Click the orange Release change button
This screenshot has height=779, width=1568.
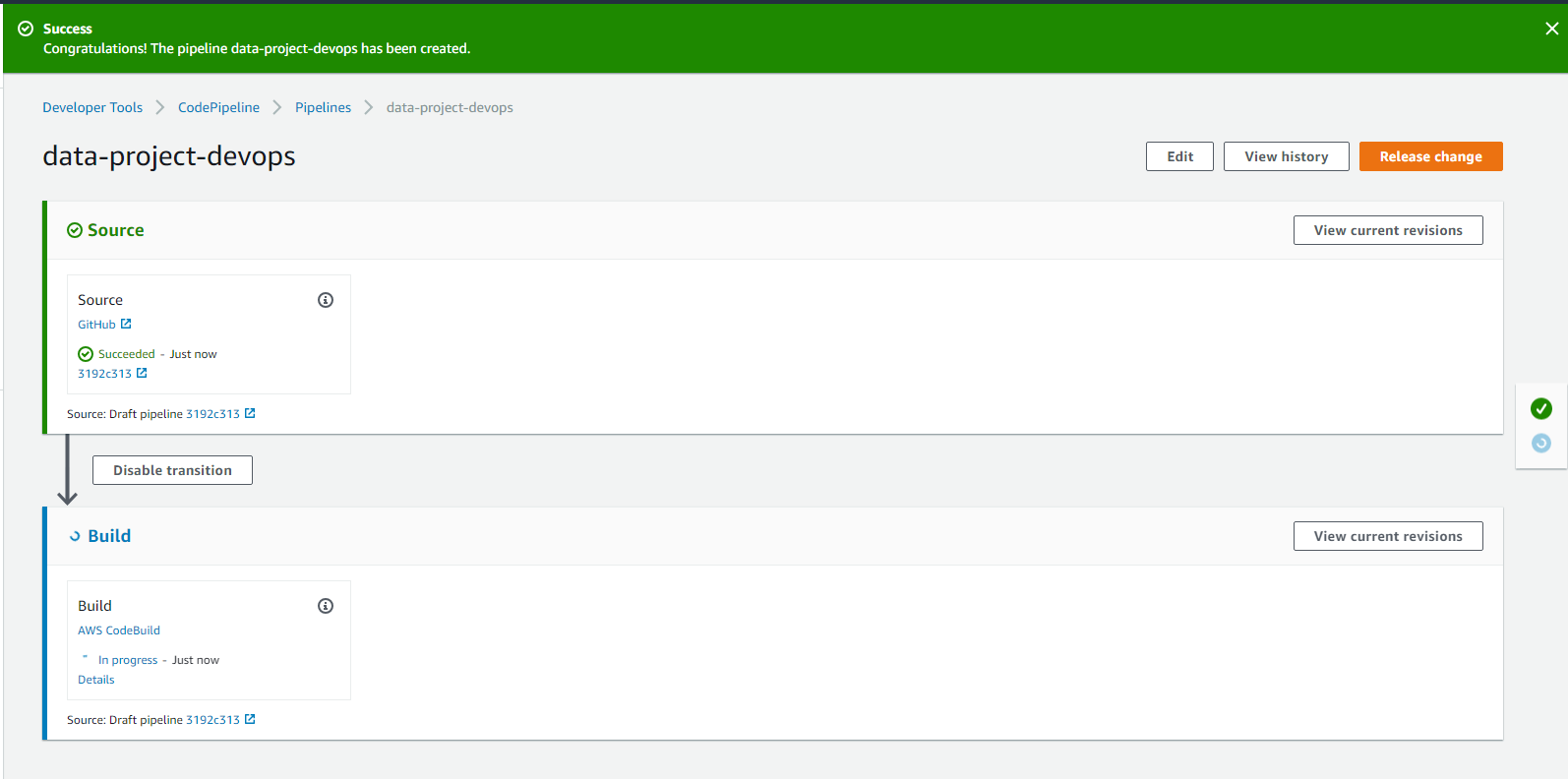click(1430, 156)
